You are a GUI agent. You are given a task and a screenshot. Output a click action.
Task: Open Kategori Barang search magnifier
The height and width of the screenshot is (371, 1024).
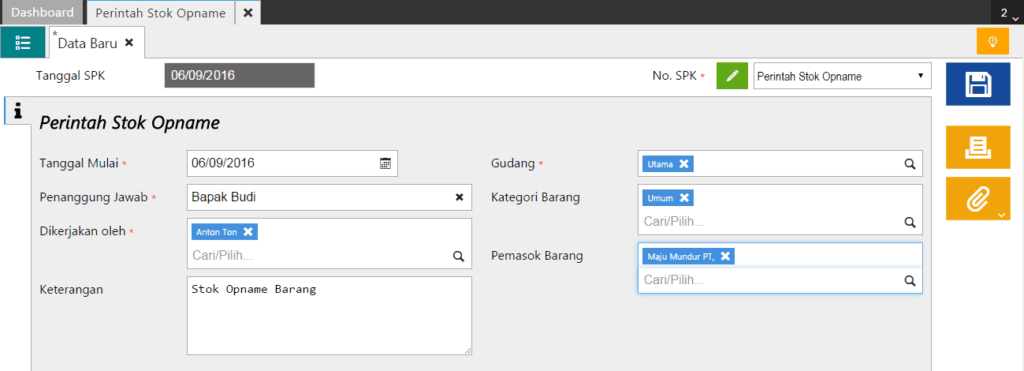(910, 222)
